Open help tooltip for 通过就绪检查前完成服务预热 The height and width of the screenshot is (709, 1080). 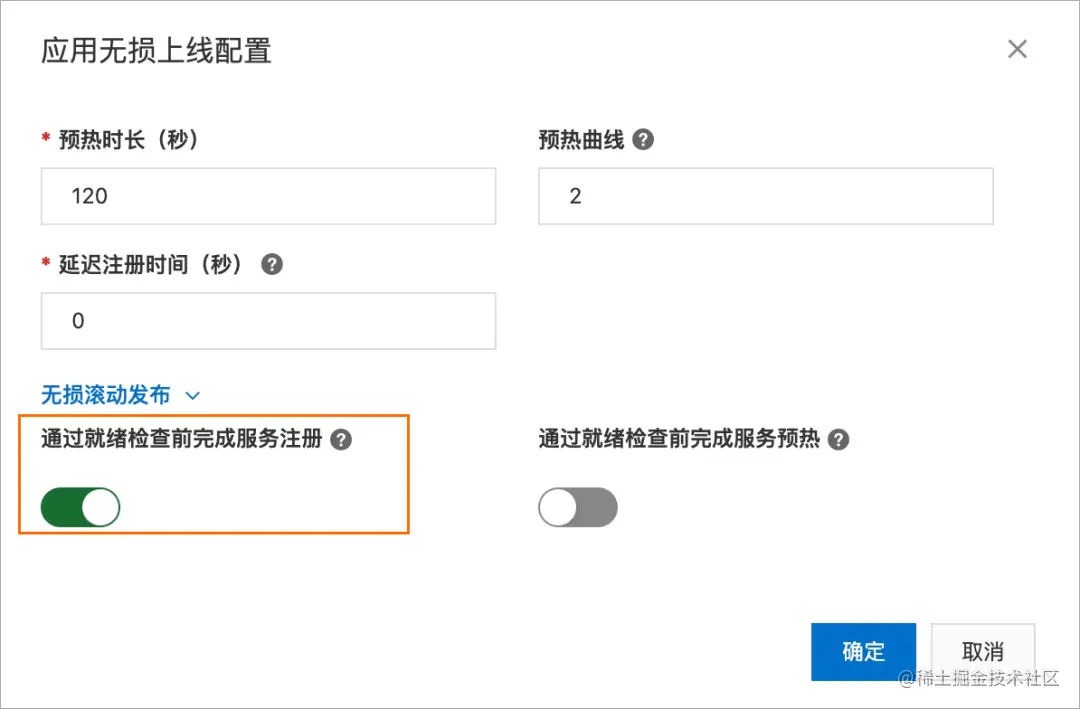pos(839,440)
